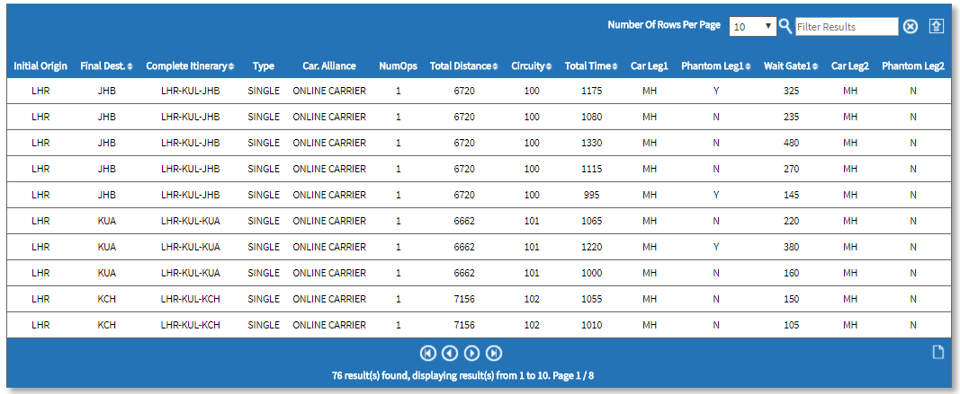Sort by Complete Itinerary column
Image resolution: width=960 pixels, height=394 pixels.
190,66
